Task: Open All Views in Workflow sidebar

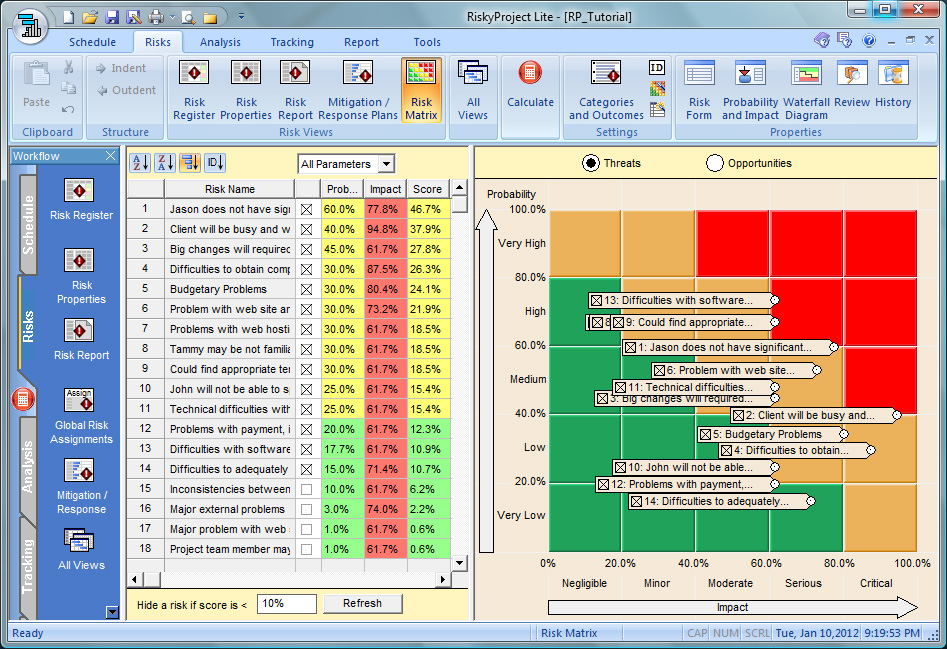Action: 81,549
